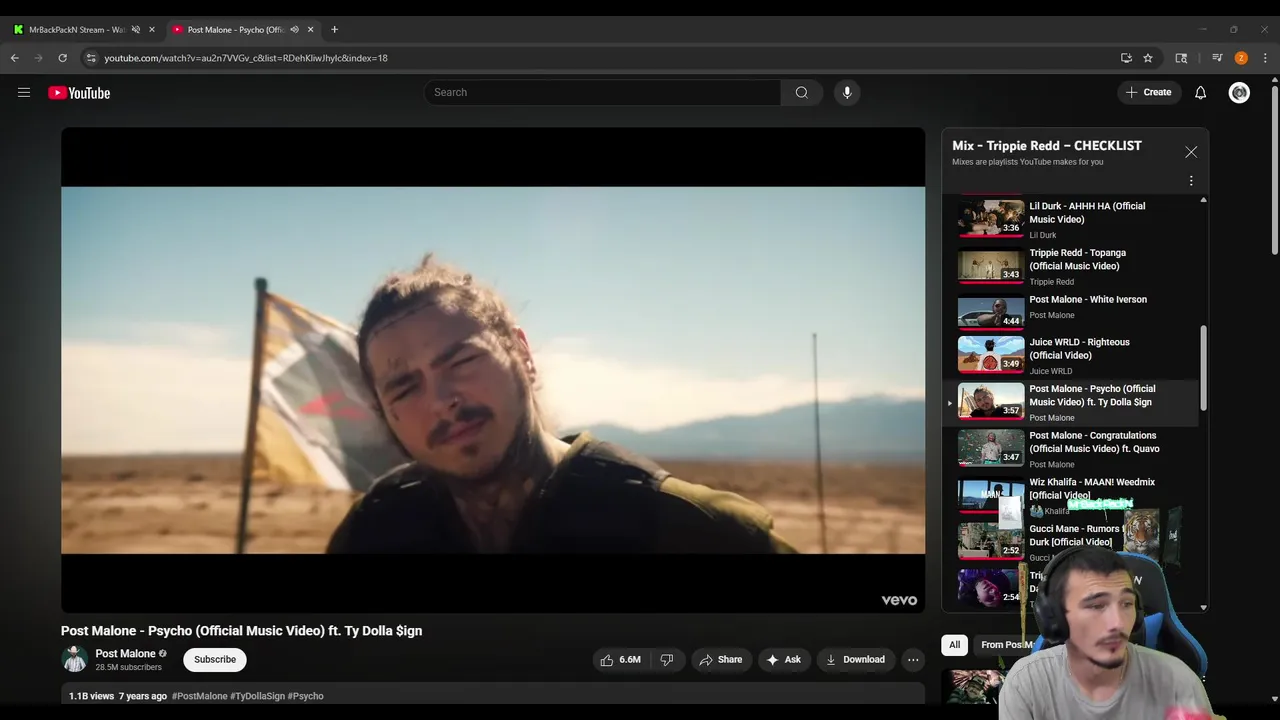Go to the YouTube home logo

tap(79, 93)
